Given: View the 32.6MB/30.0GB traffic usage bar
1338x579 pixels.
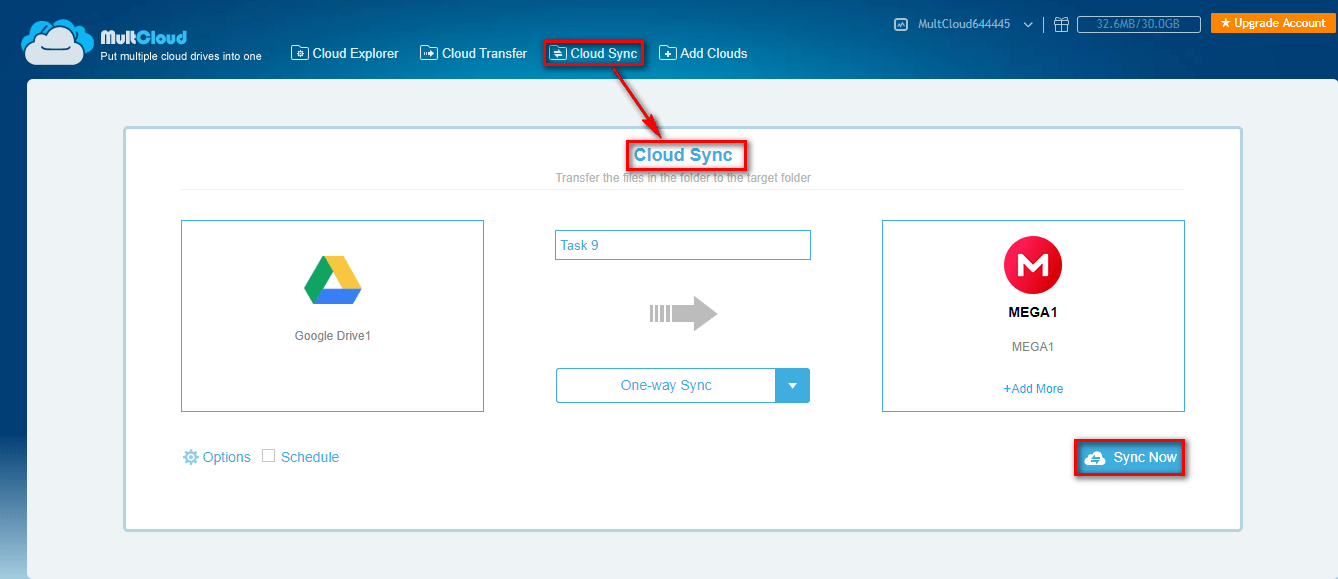Looking at the screenshot, I should tap(1140, 24).
